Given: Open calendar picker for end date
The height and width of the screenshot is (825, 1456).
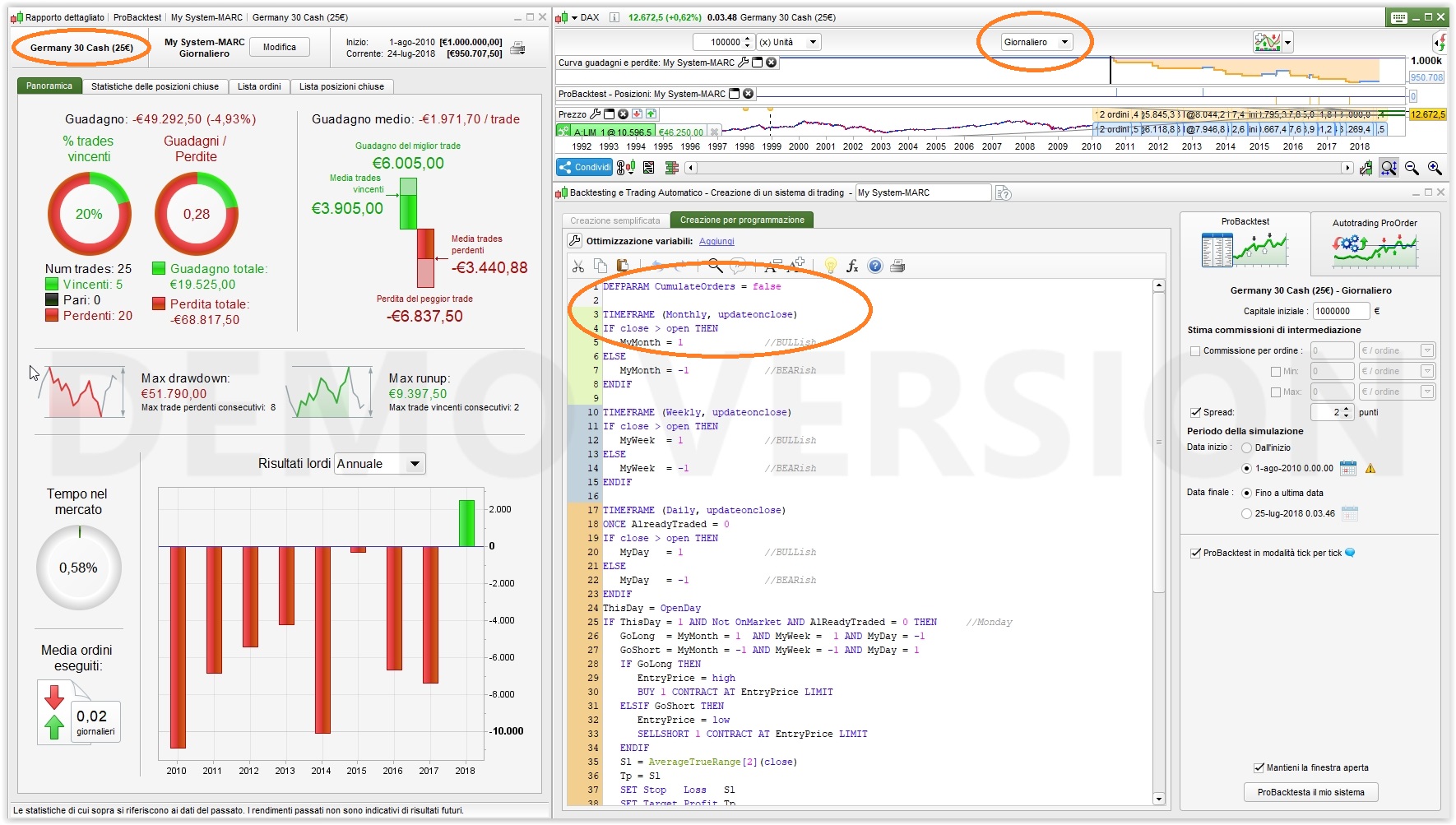Looking at the screenshot, I should click(1349, 513).
